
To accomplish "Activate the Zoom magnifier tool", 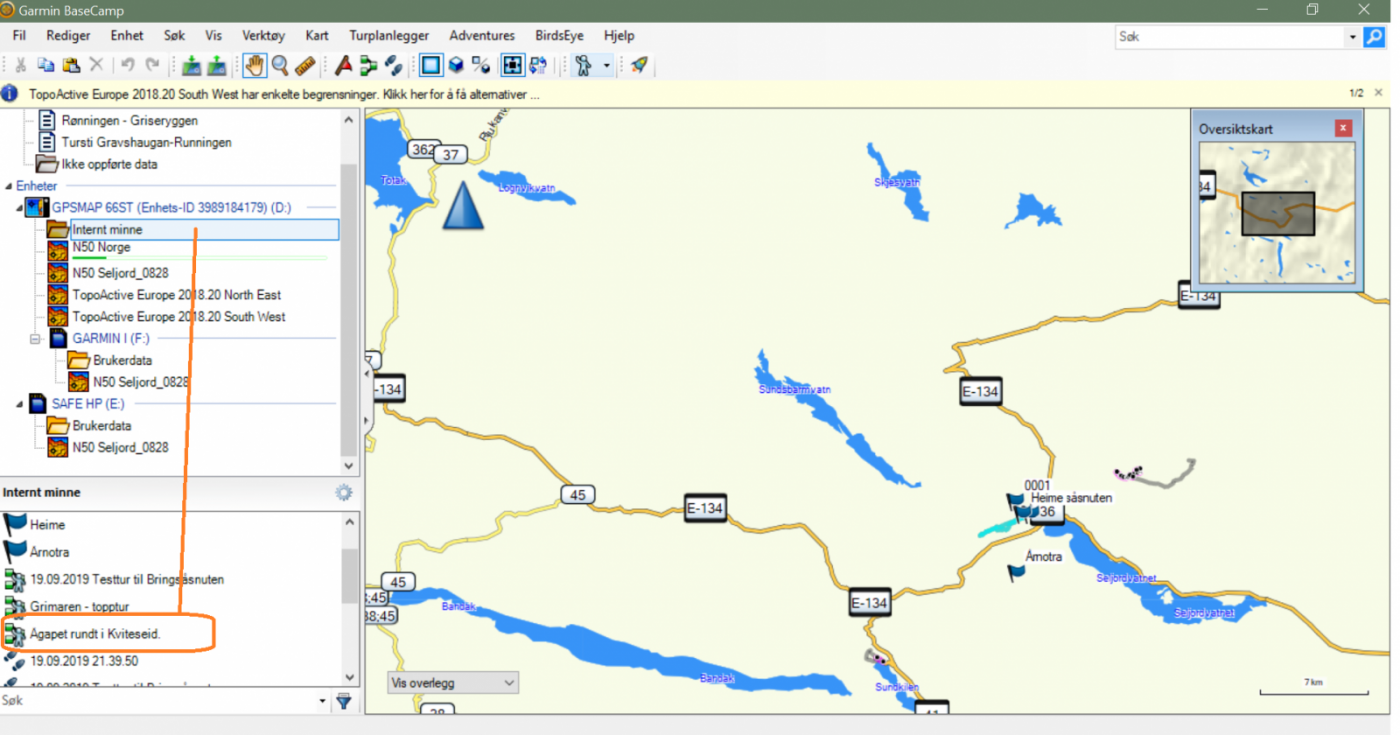I will (280, 66).
